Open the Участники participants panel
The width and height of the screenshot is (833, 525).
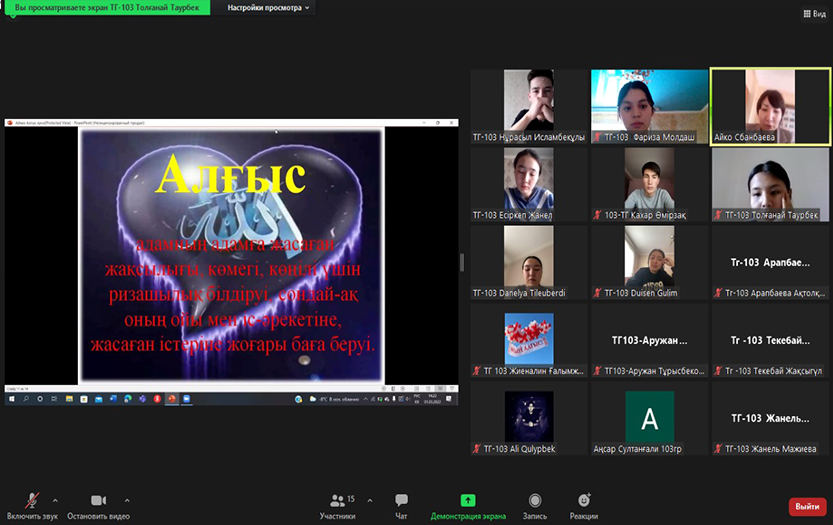click(x=337, y=500)
